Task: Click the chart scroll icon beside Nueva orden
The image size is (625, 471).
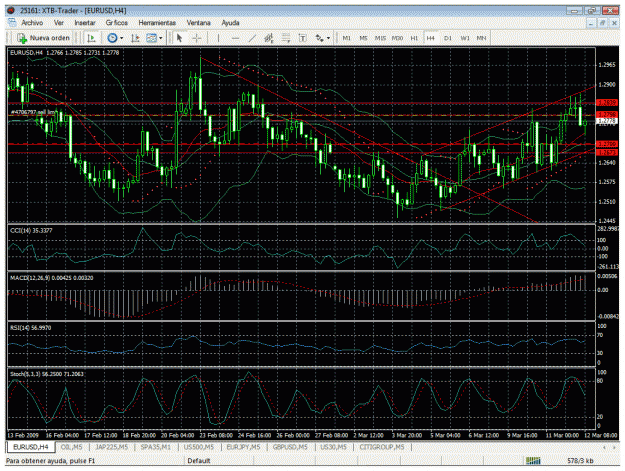Action: 91,38
